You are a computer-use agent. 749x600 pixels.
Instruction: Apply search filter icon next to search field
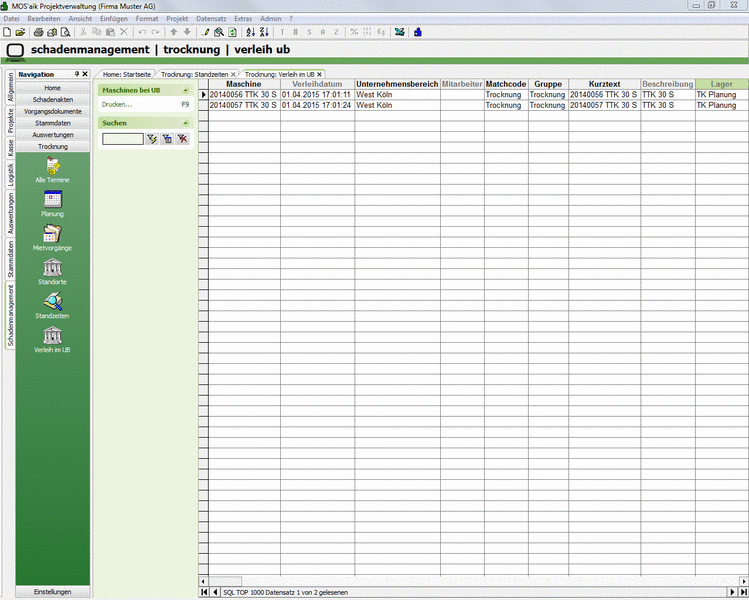pyautogui.click(x=152, y=139)
